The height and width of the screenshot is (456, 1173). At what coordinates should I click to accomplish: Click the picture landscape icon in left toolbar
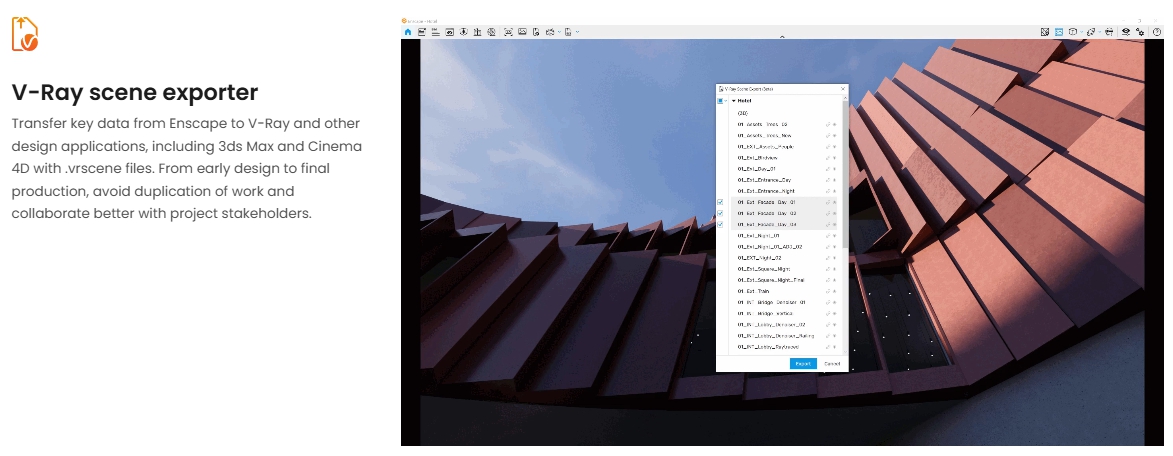click(x=522, y=31)
